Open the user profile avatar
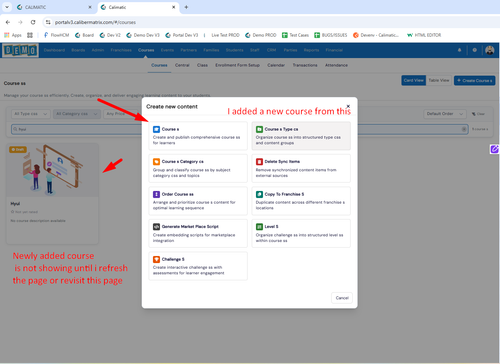 tap(489, 50)
